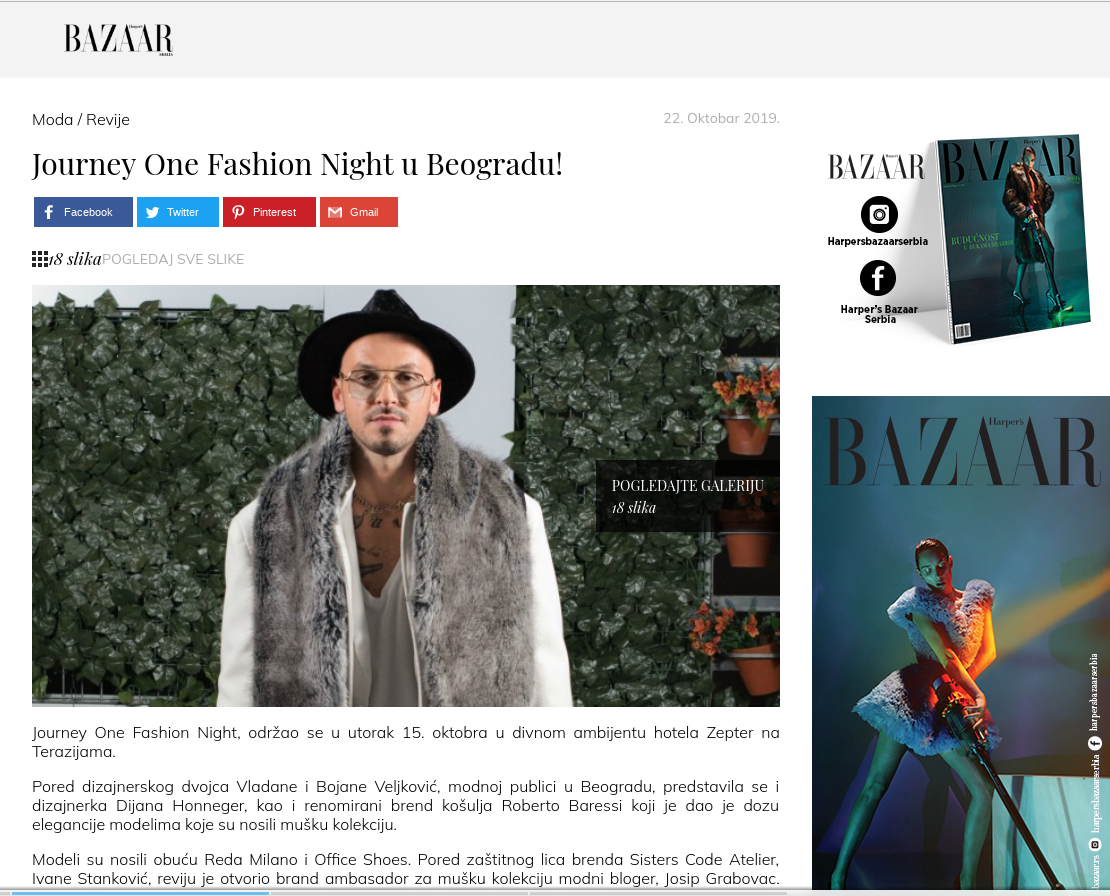
Task: Open the large Bazaar cover advertisement
Action: point(961,642)
